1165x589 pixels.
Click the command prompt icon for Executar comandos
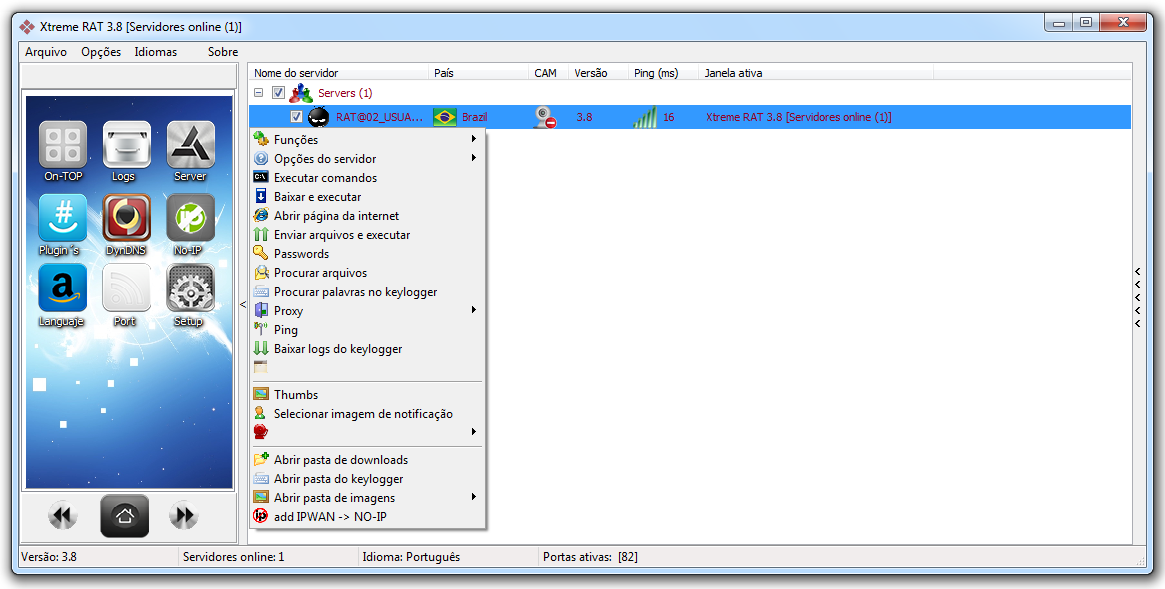[x=260, y=177]
